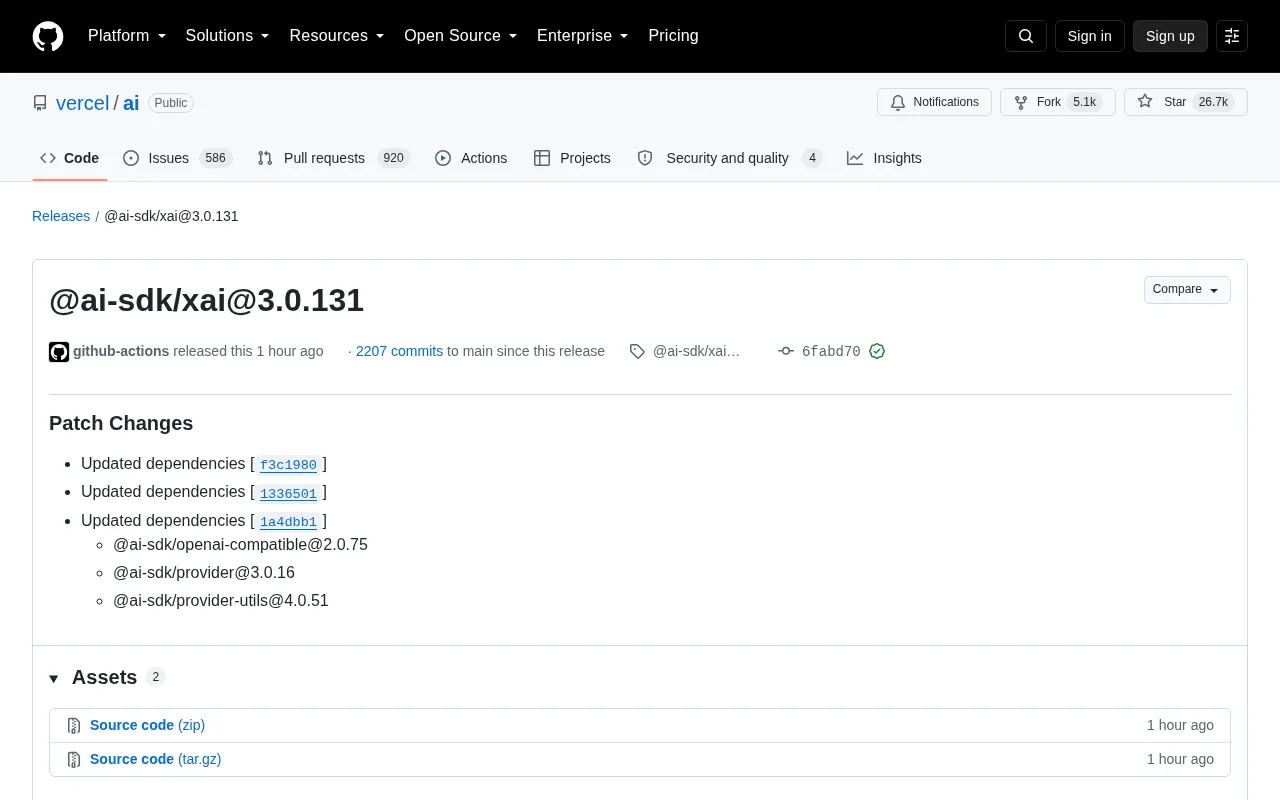This screenshot has height=800, width=1280.
Task: Open the Open Source dropdown
Action: click(x=461, y=36)
